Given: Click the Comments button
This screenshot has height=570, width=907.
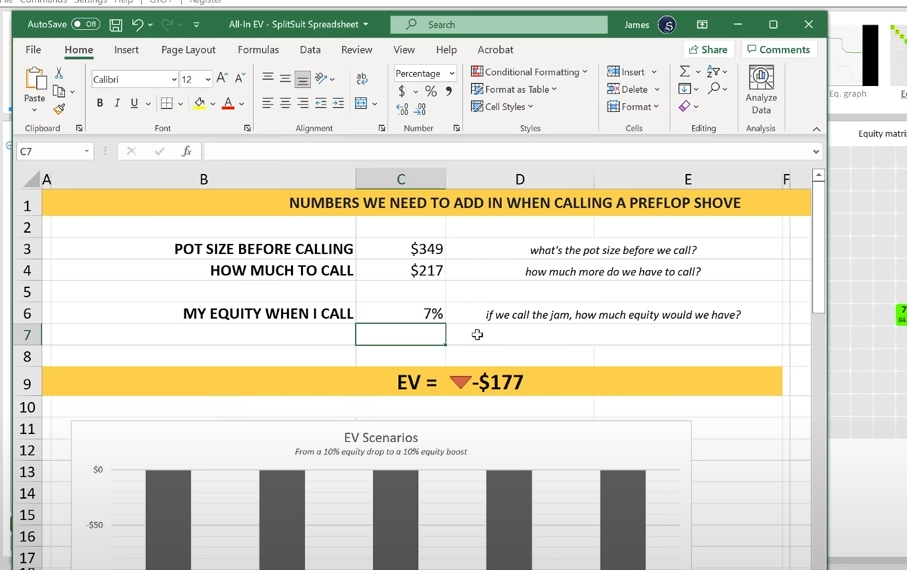Looking at the screenshot, I should [778, 49].
